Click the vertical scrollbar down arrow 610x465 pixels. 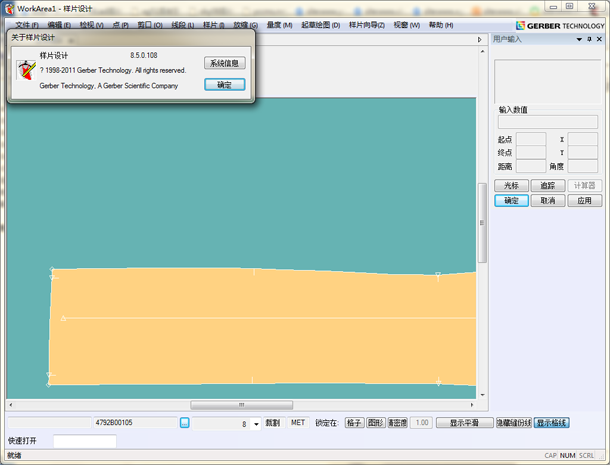click(482, 395)
